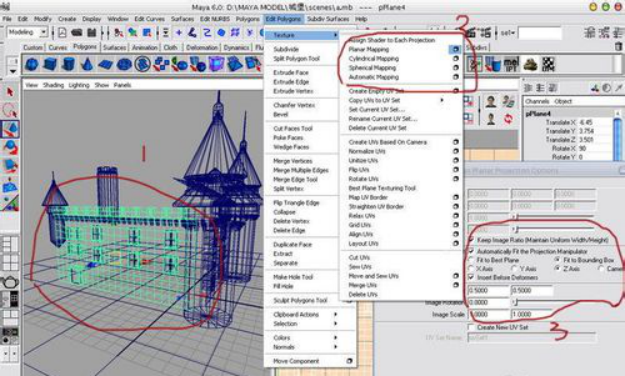Expand Clipboard Actions submenu
The height and width of the screenshot is (376, 625).
pyautogui.click(x=336, y=315)
